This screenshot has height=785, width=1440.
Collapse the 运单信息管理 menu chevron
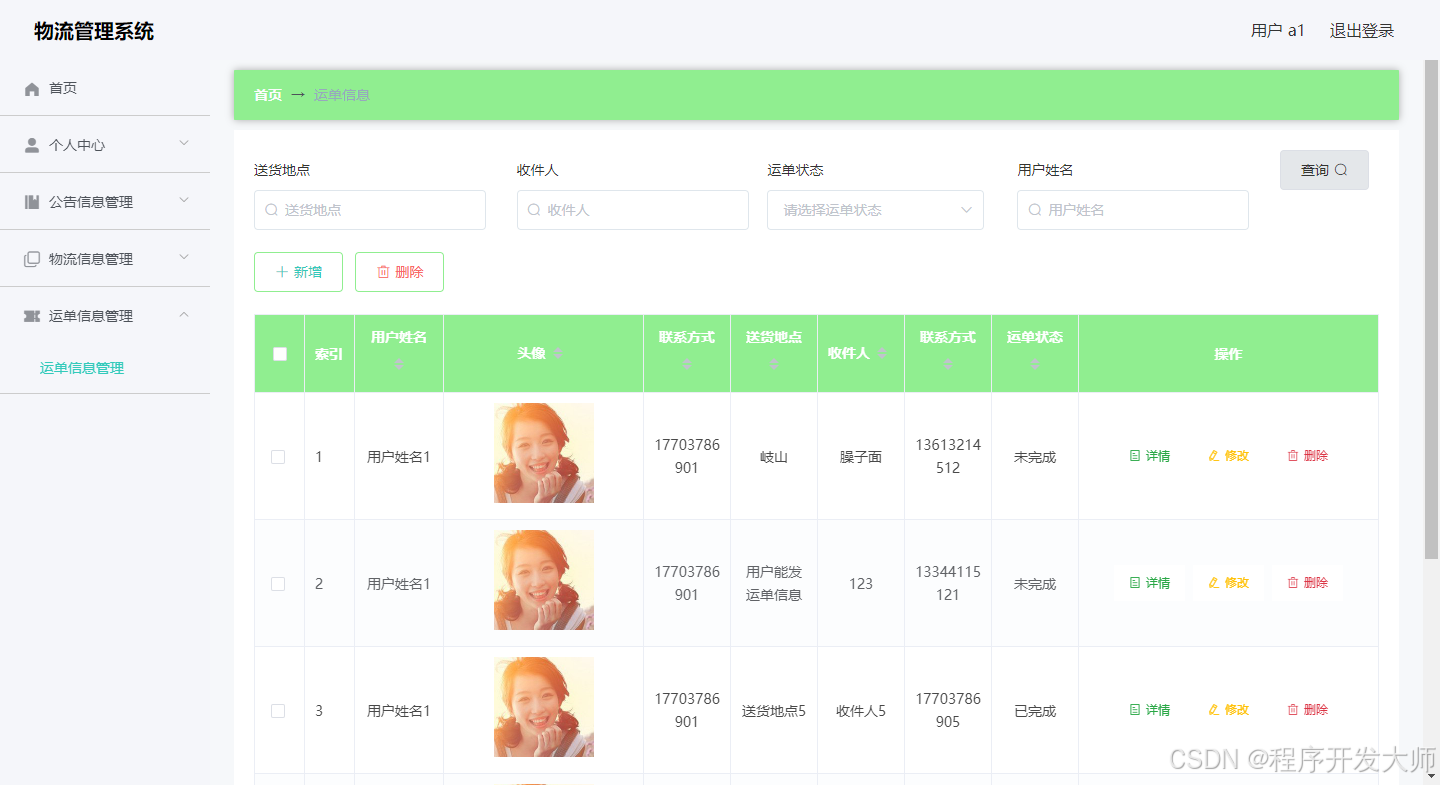coord(184,315)
